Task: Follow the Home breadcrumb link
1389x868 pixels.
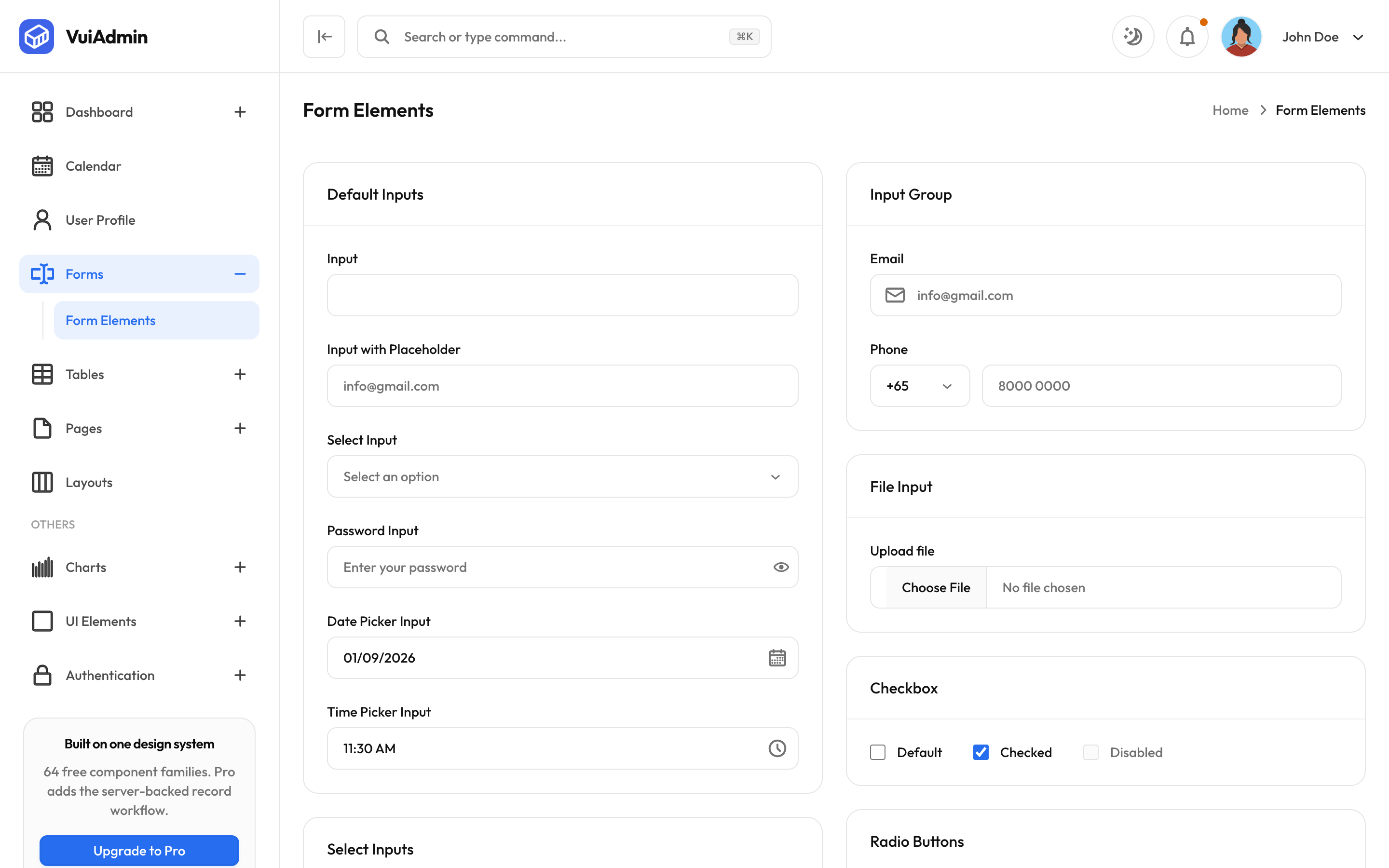Action: point(1230,110)
